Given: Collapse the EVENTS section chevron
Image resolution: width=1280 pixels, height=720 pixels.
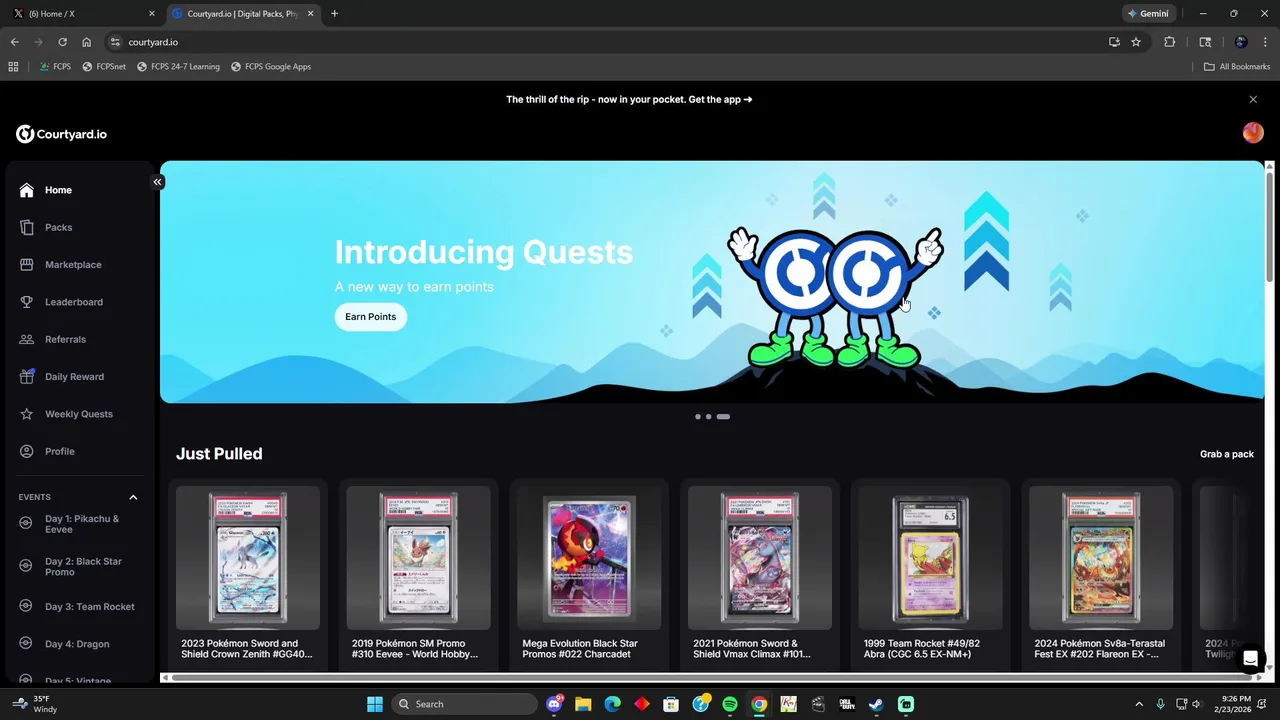Looking at the screenshot, I should (133, 497).
